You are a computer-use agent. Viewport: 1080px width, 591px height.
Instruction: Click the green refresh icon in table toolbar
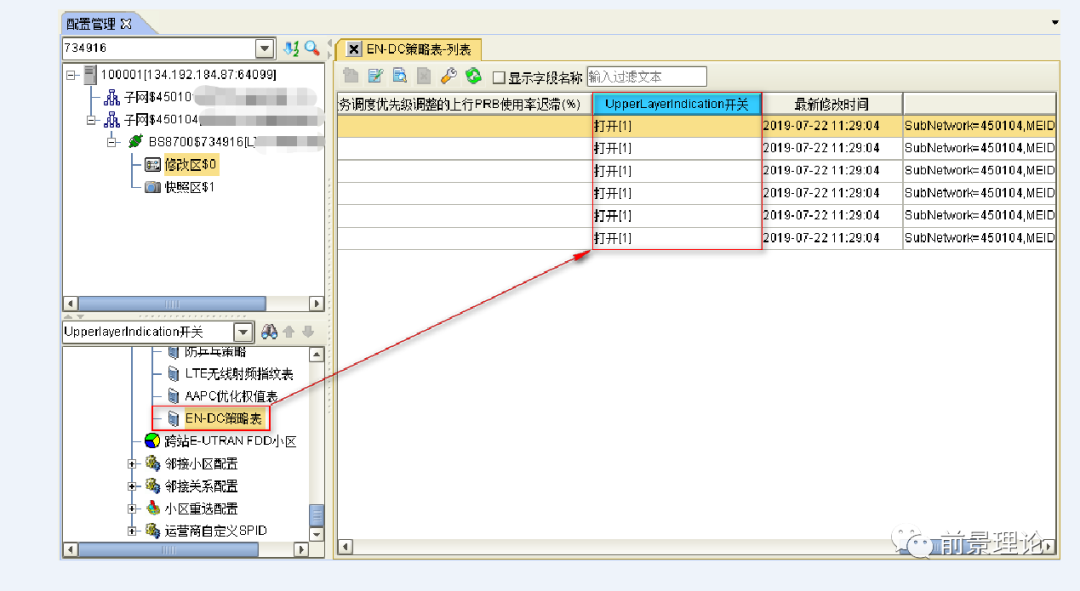coord(473,76)
